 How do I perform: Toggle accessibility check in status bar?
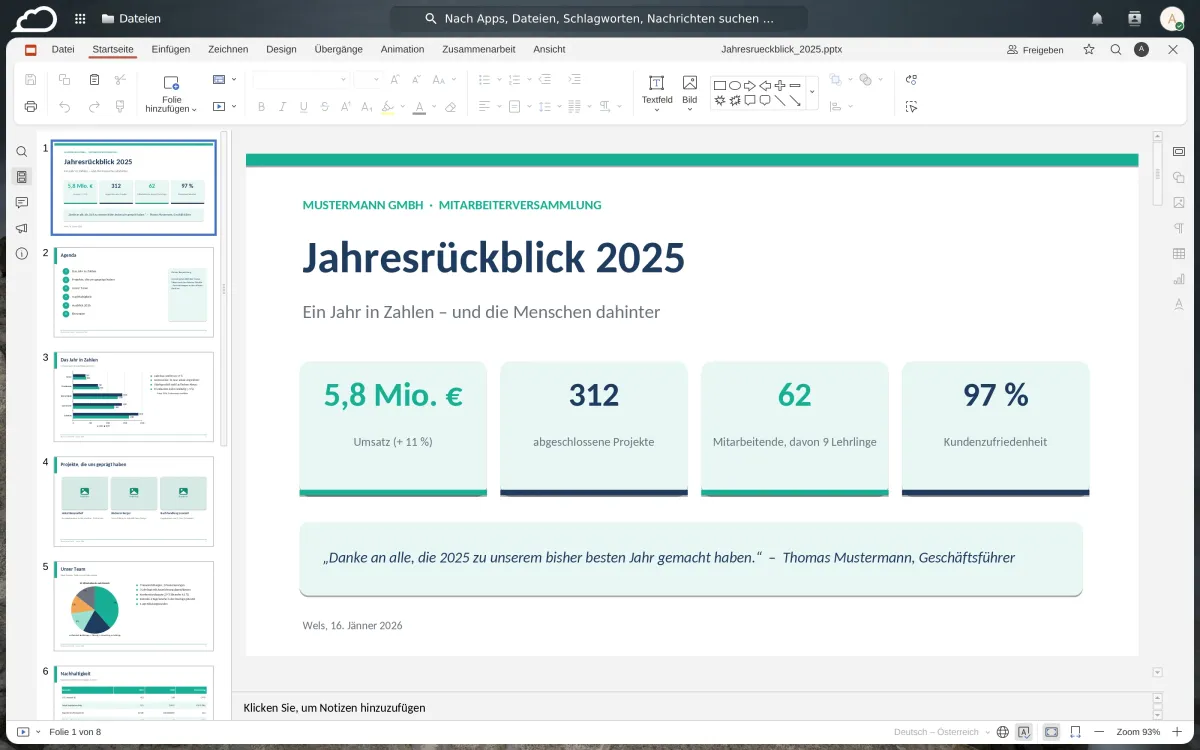(x=1024, y=732)
